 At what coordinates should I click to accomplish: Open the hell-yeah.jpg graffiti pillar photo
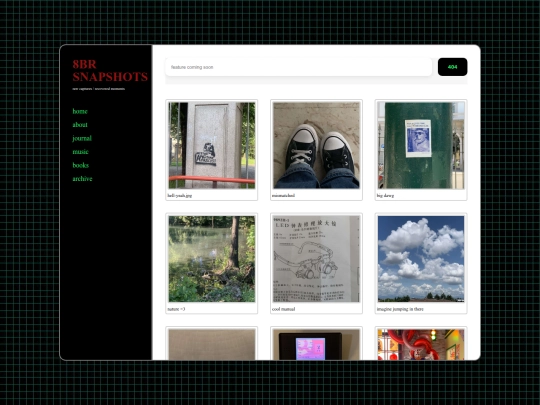[212, 145]
